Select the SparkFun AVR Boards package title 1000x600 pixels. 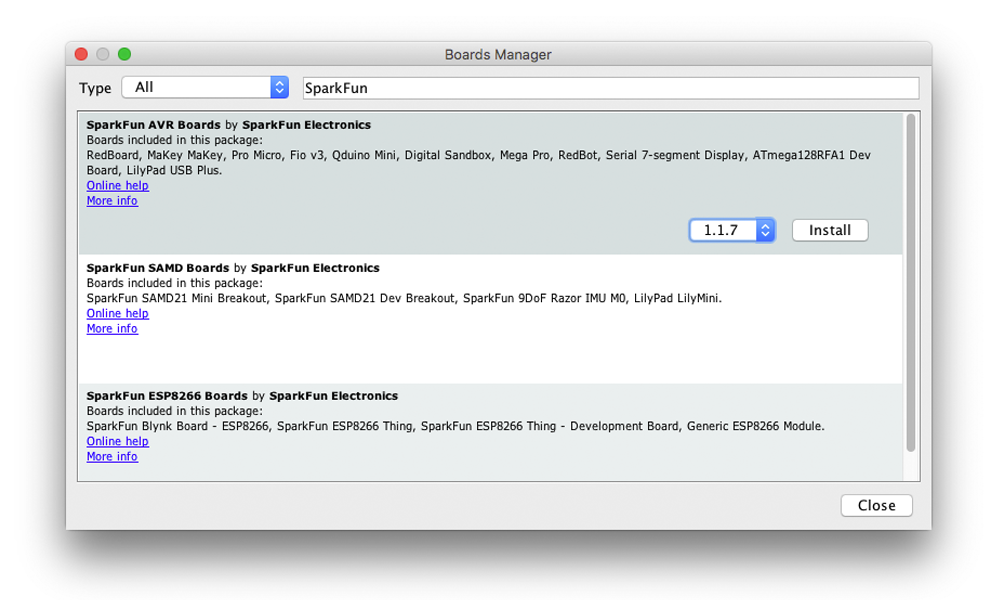pyautogui.click(x=153, y=125)
